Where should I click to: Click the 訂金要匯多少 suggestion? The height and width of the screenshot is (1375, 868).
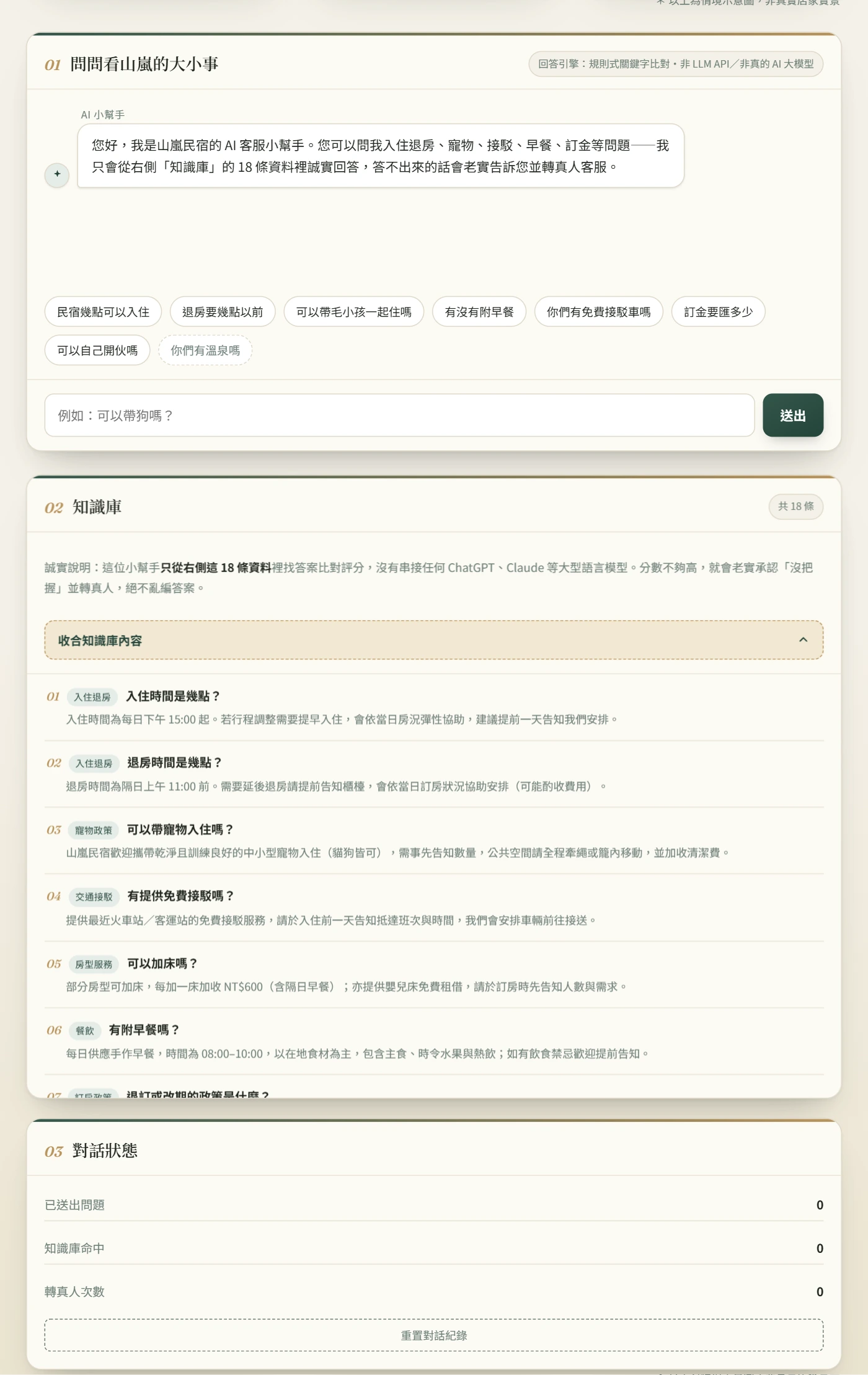point(718,311)
